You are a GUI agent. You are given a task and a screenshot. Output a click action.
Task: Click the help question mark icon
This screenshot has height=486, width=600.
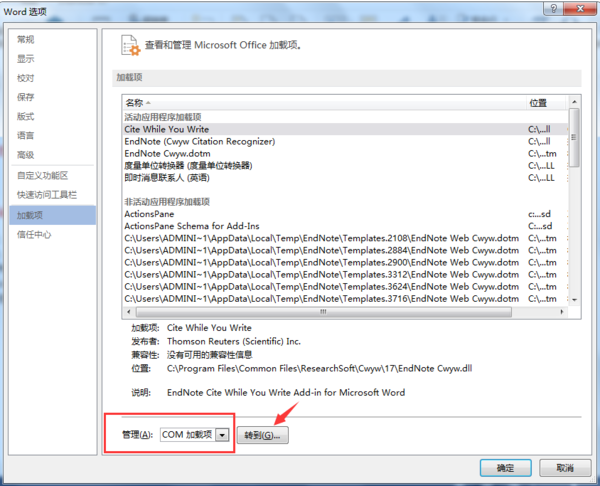point(553,8)
